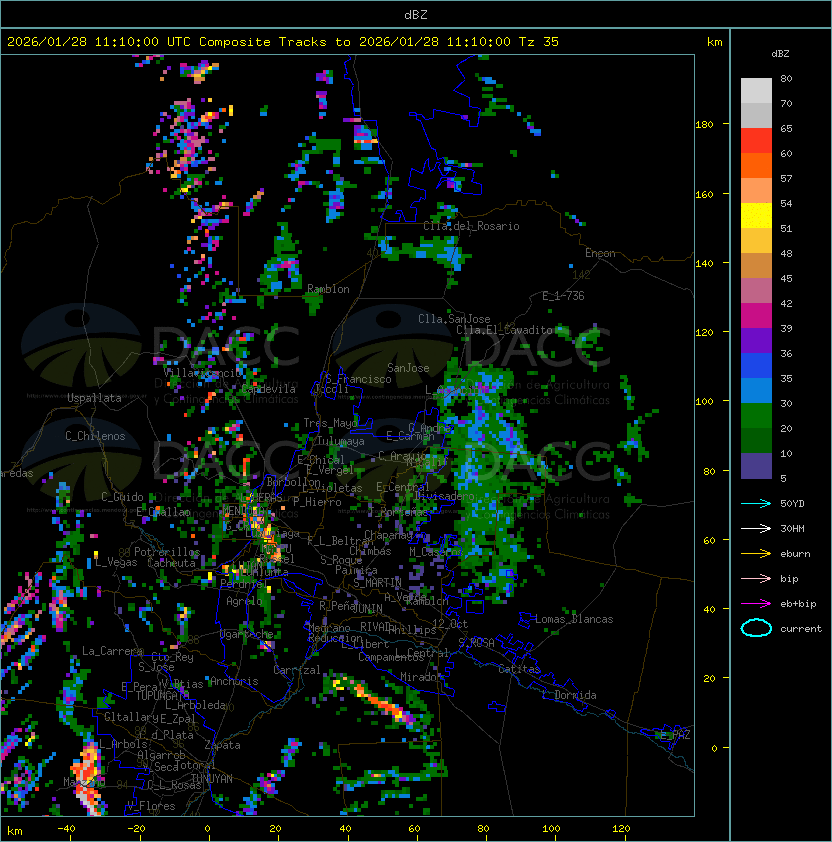Click the L_Dormida map label
The width and height of the screenshot is (832, 842).
tap(569, 695)
